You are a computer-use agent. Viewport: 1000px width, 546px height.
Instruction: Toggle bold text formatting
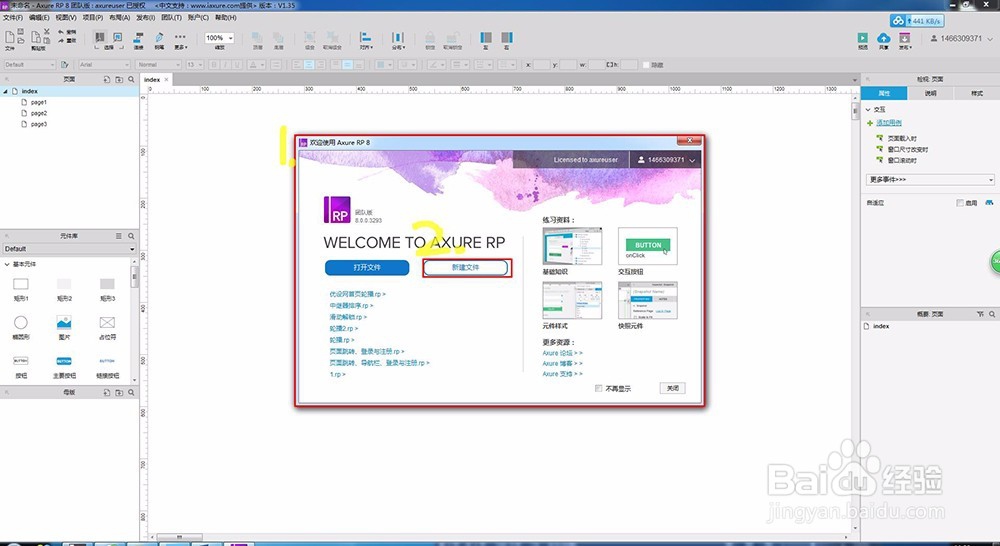click(213, 65)
